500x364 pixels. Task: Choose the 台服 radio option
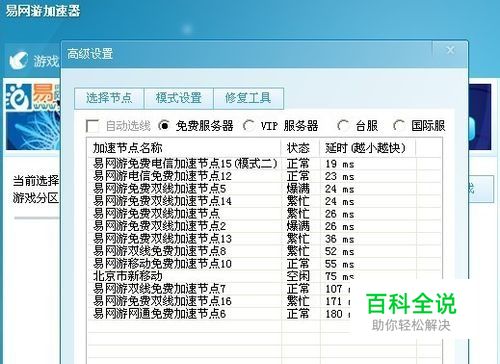343,126
